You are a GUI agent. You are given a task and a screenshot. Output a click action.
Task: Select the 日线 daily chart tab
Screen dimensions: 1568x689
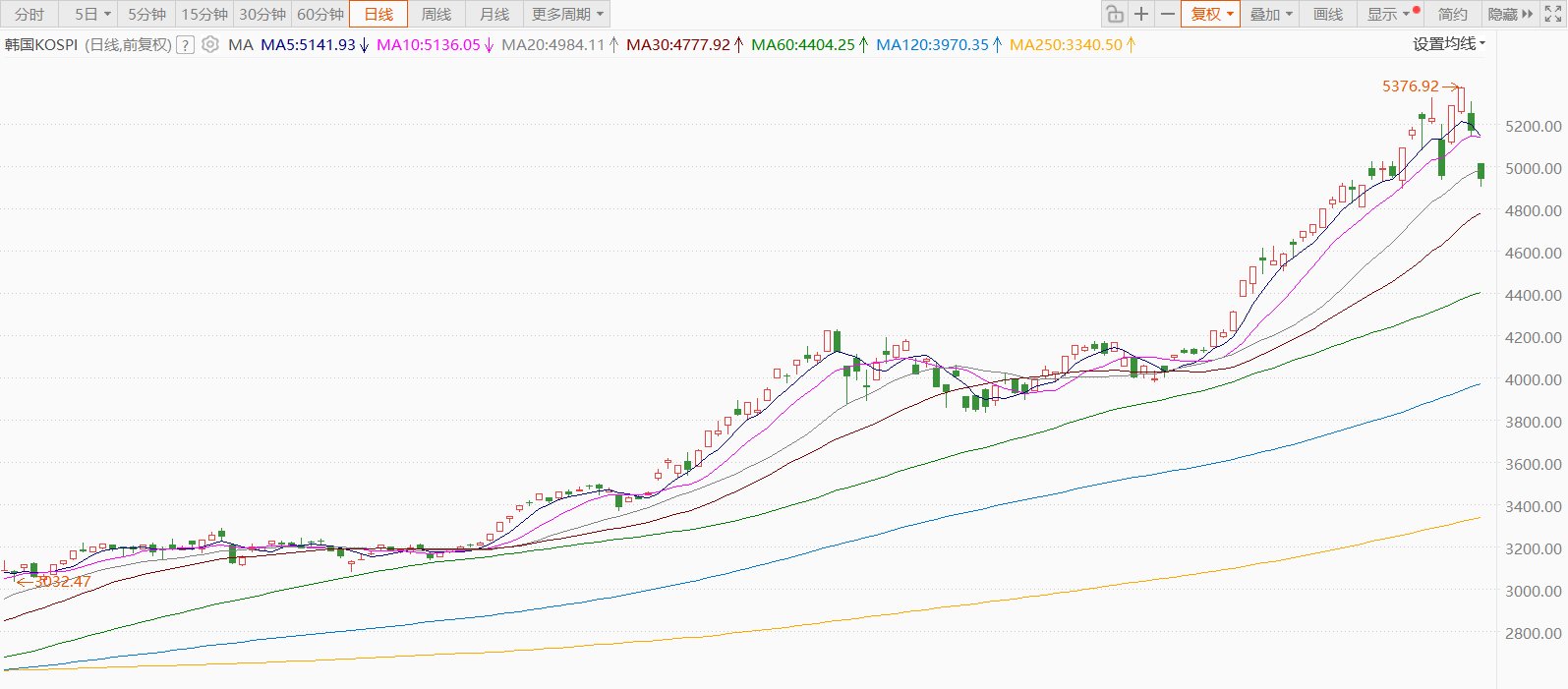[x=378, y=14]
